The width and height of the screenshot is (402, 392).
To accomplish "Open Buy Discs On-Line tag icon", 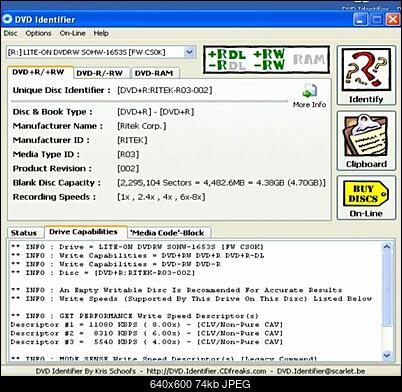I will pos(366,193).
